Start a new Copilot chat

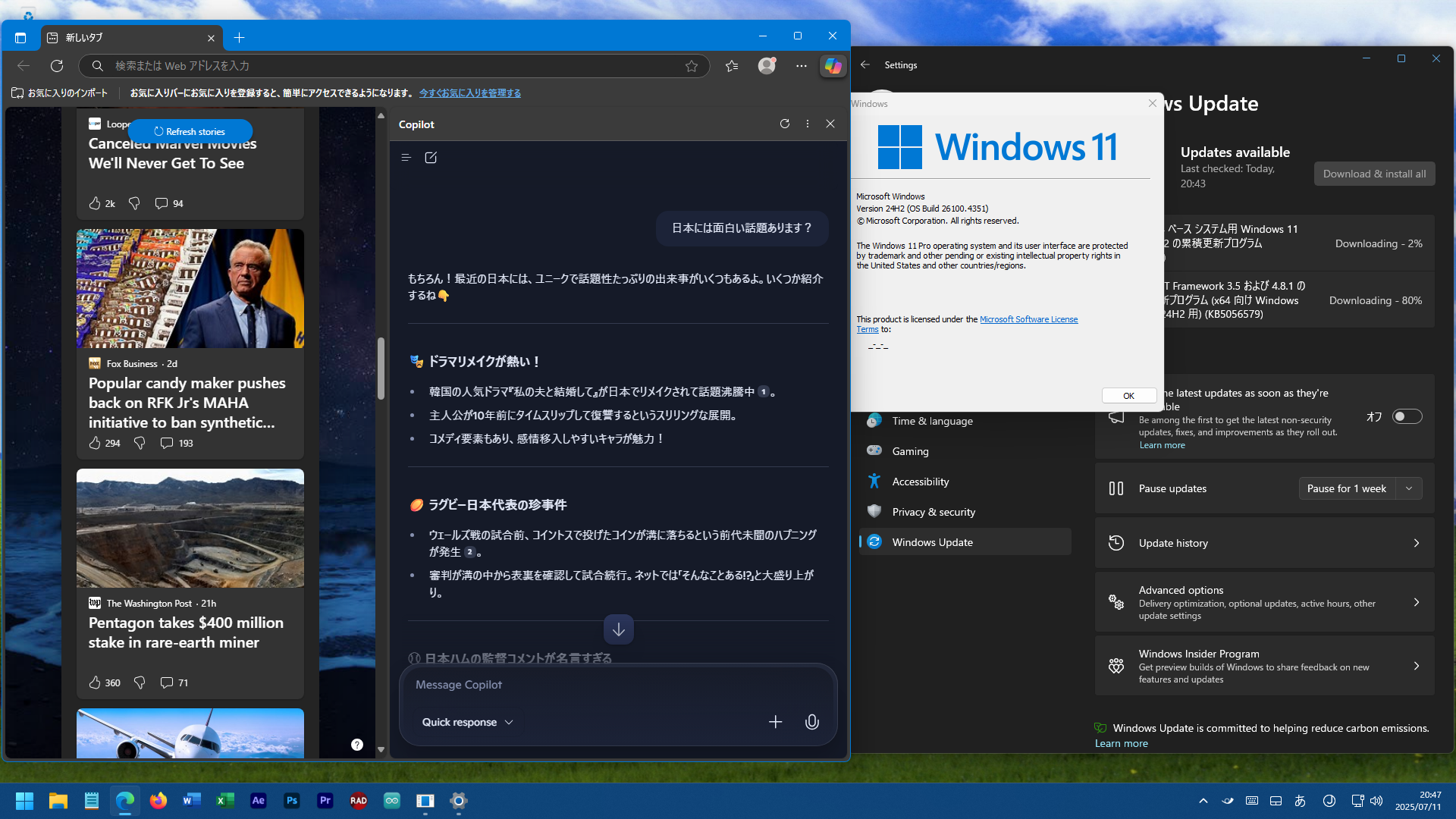(x=431, y=158)
